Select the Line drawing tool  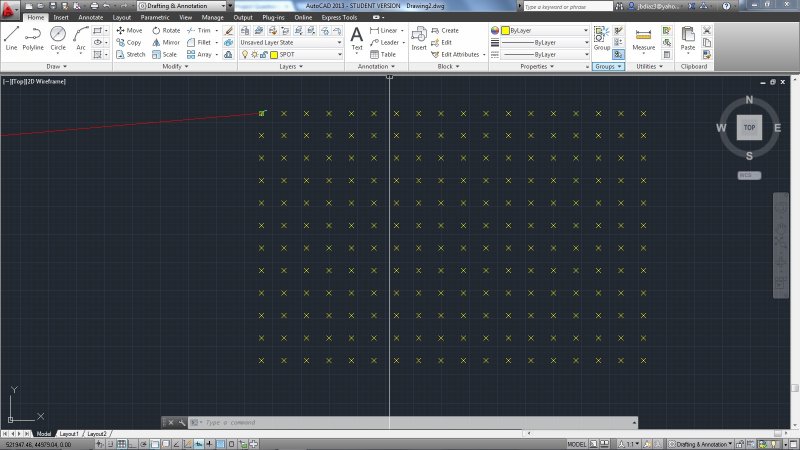(x=11, y=39)
